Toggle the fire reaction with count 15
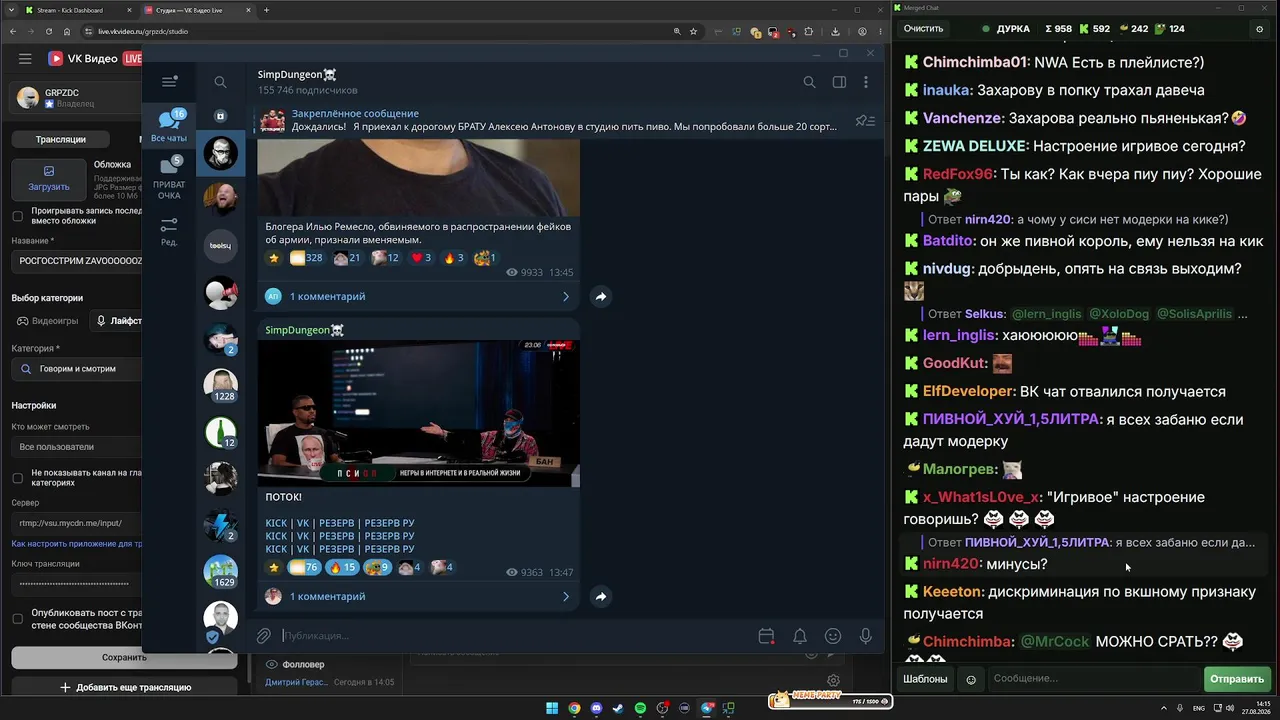Viewport: 1280px width, 720px height. [x=342, y=568]
